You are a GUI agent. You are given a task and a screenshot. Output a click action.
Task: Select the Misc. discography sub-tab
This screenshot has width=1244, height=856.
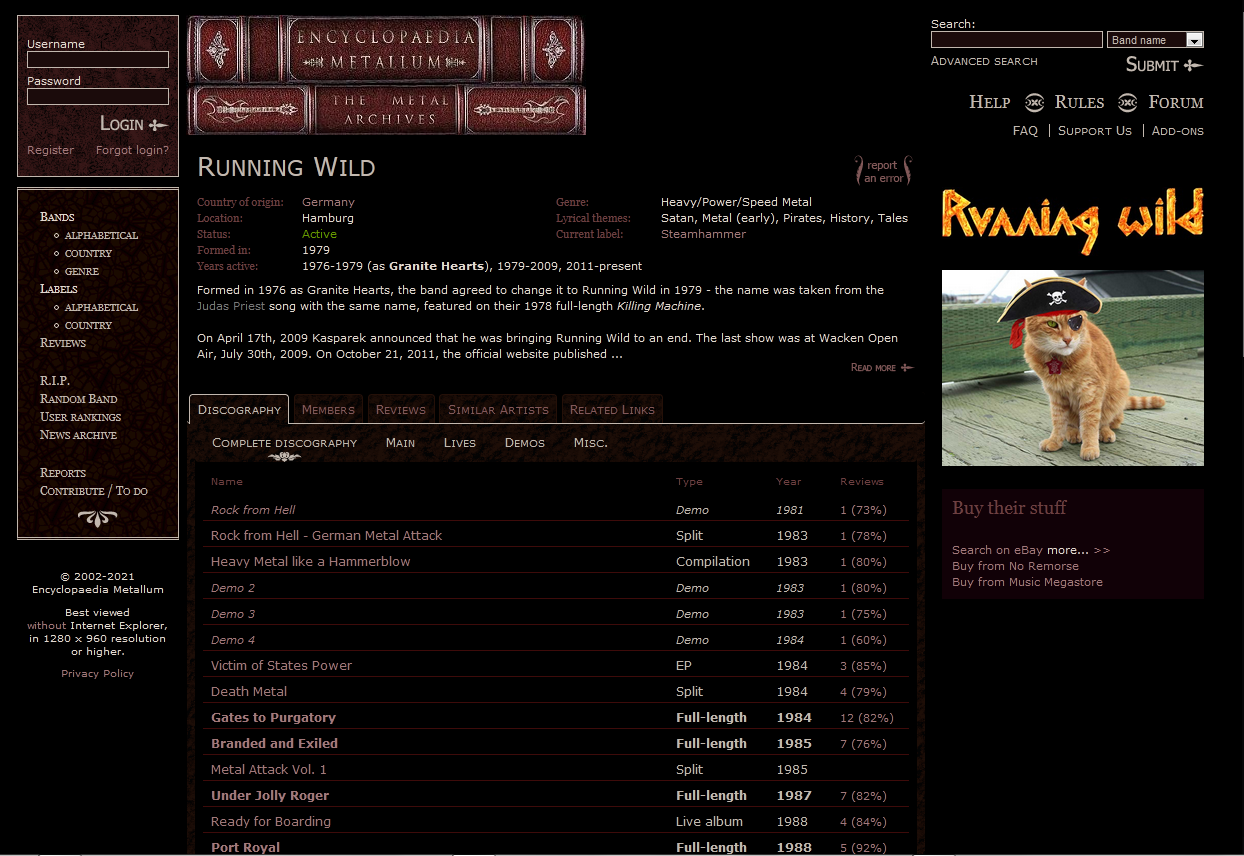tap(590, 442)
